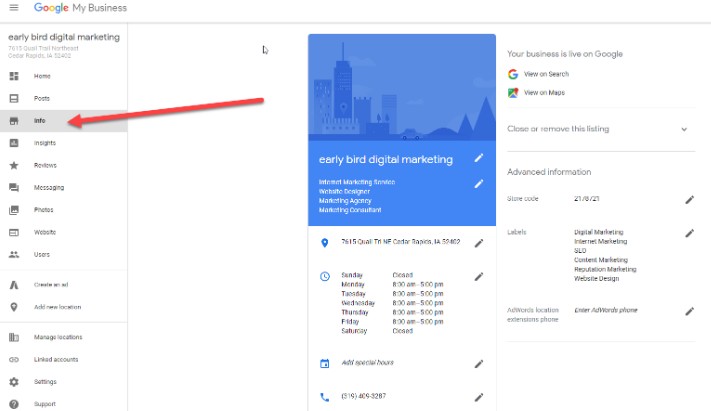Viewport: 711px width, 411px height.
Task: Edit the business name pencil icon
Action: pyautogui.click(x=479, y=158)
